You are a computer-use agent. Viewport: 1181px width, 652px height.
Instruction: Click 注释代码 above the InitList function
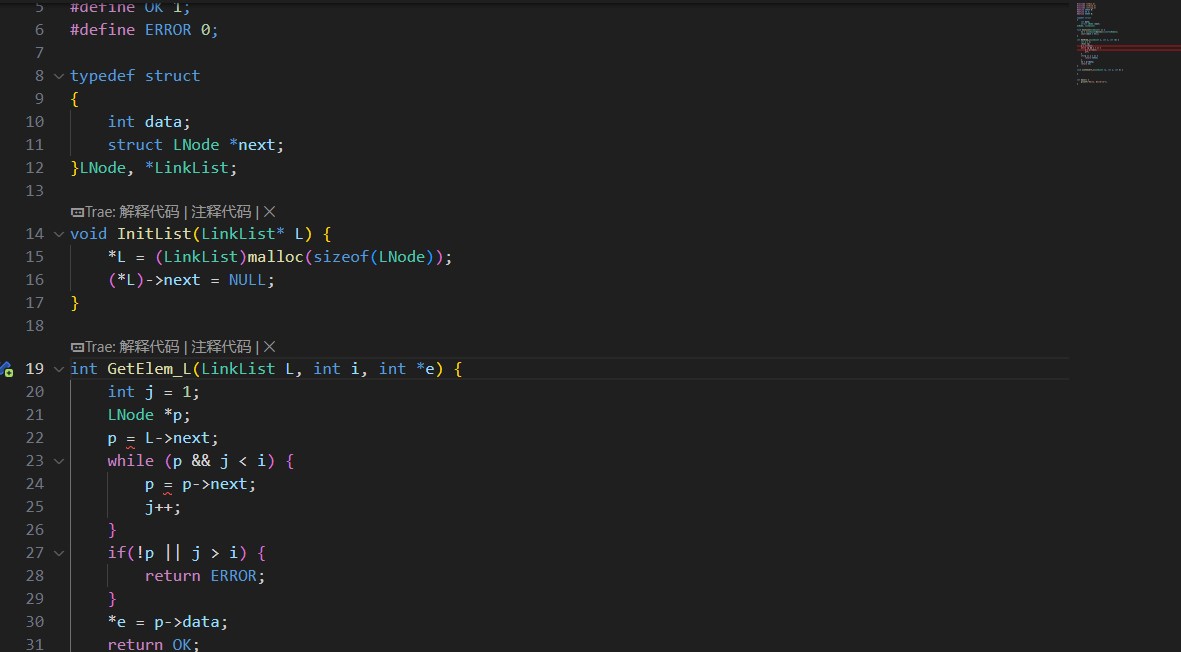point(221,212)
